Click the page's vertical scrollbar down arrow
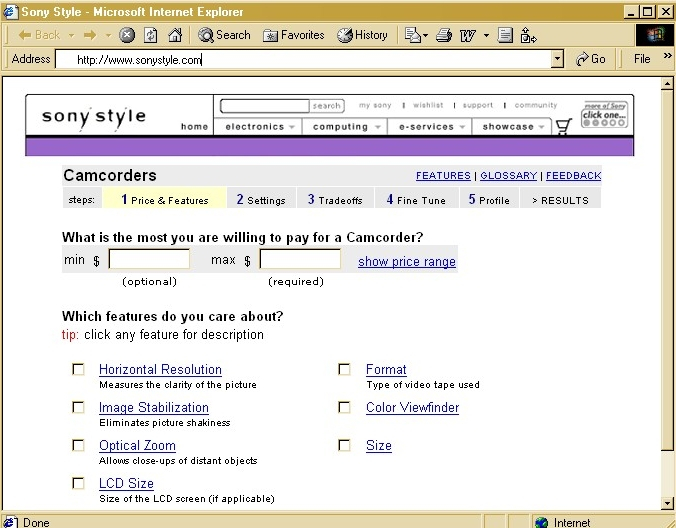Screen dimensions: 676x528 click(668, 503)
